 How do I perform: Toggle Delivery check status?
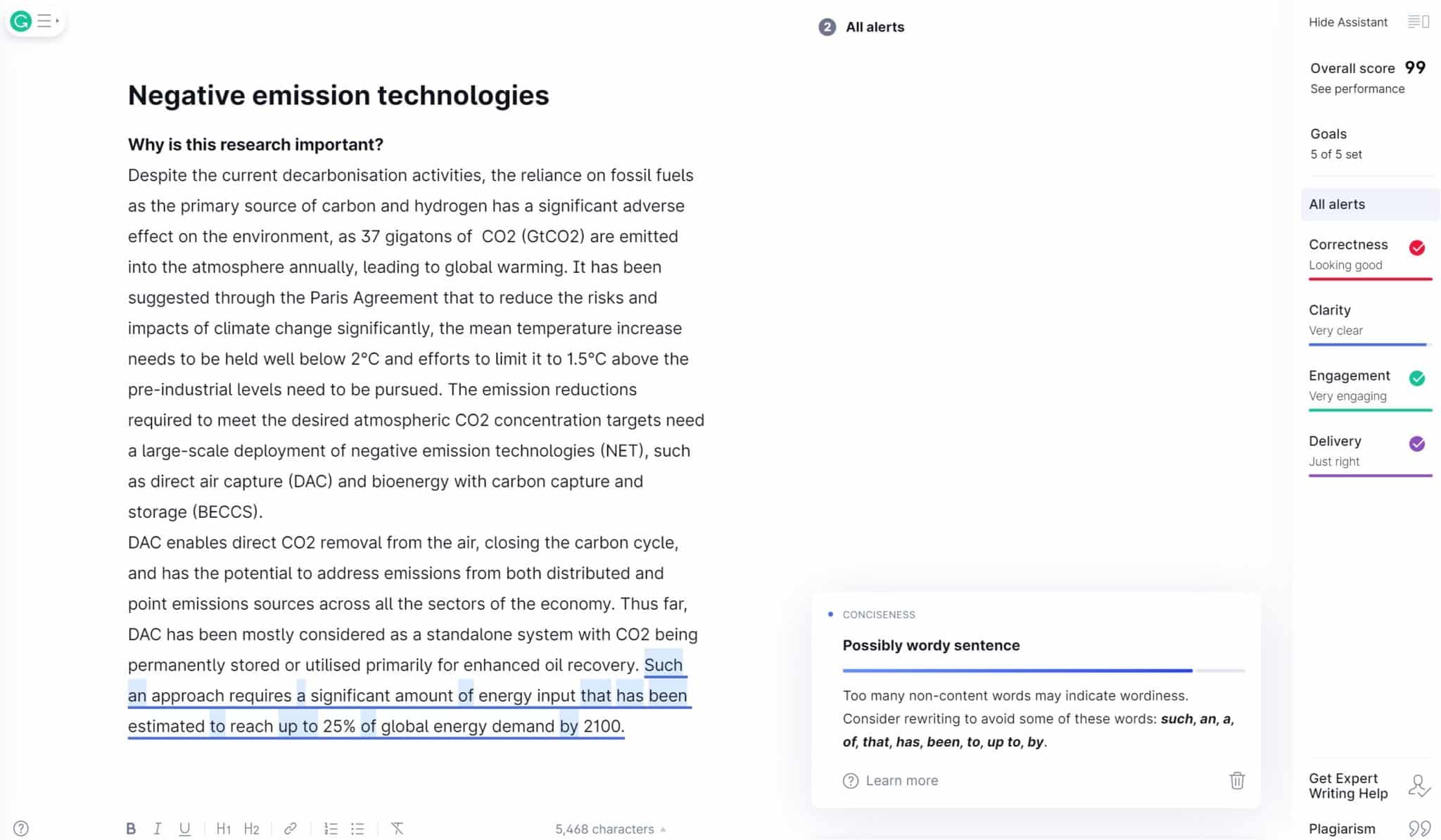(x=1416, y=444)
